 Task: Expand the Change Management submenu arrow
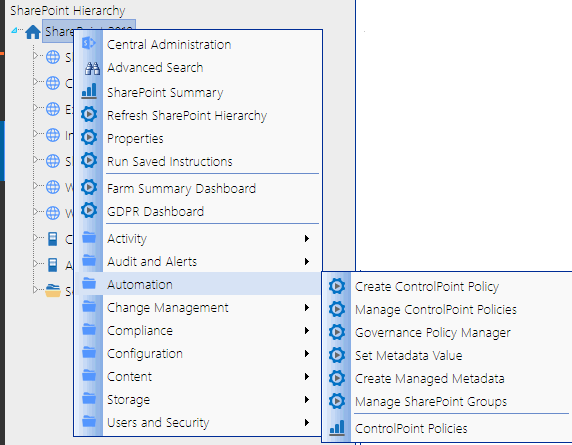click(307, 307)
